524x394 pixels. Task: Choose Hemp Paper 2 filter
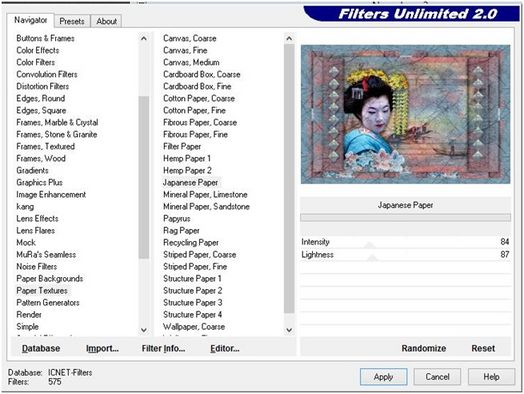click(x=187, y=171)
